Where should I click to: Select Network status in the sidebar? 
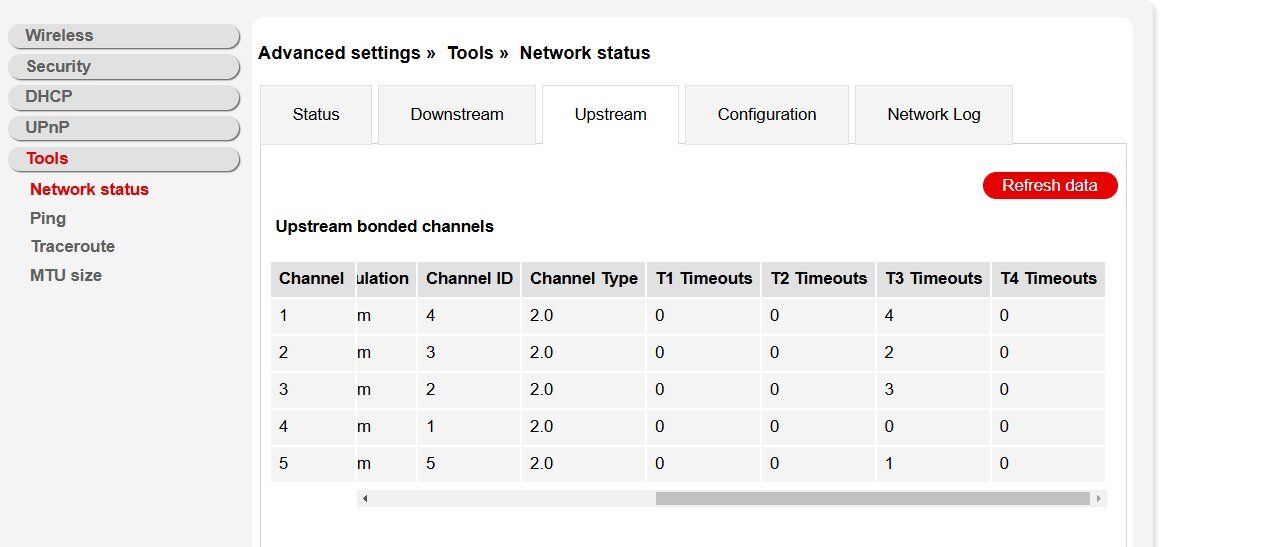[89, 189]
